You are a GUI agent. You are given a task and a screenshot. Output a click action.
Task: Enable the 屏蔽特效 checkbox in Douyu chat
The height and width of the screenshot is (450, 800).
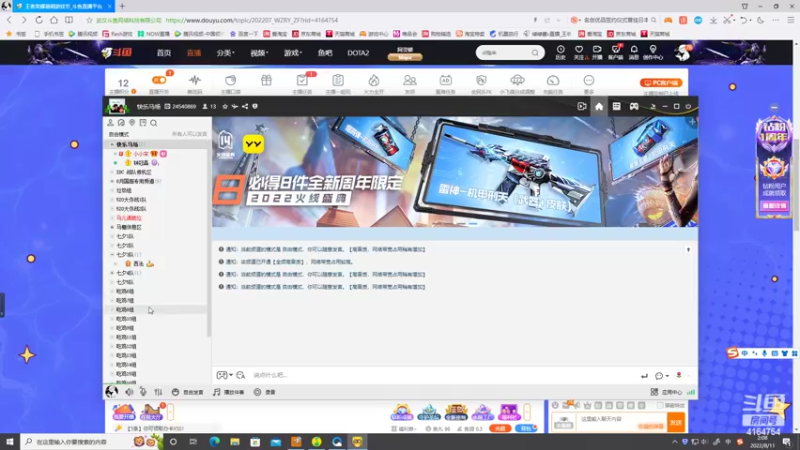[660, 405]
